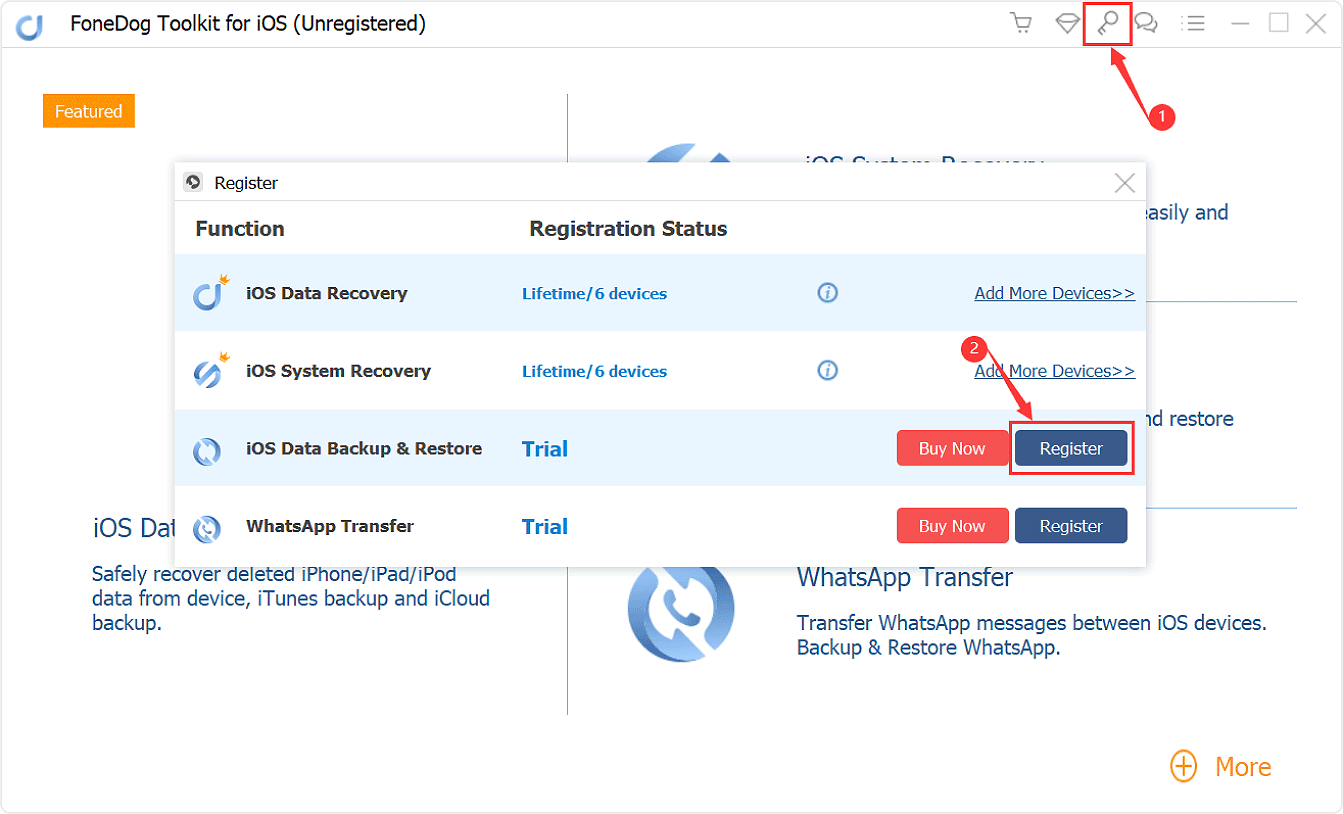Click the plus icon beside More
Image resolution: width=1343 pixels, height=814 pixels.
click(1184, 767)
